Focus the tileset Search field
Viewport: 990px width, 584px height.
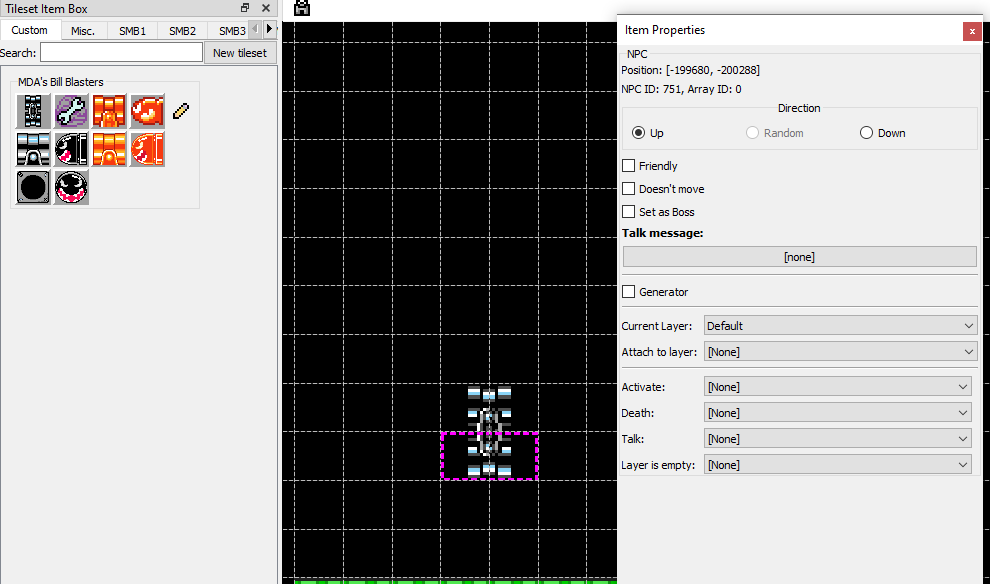pyautogui.click(x=121, y=52)
